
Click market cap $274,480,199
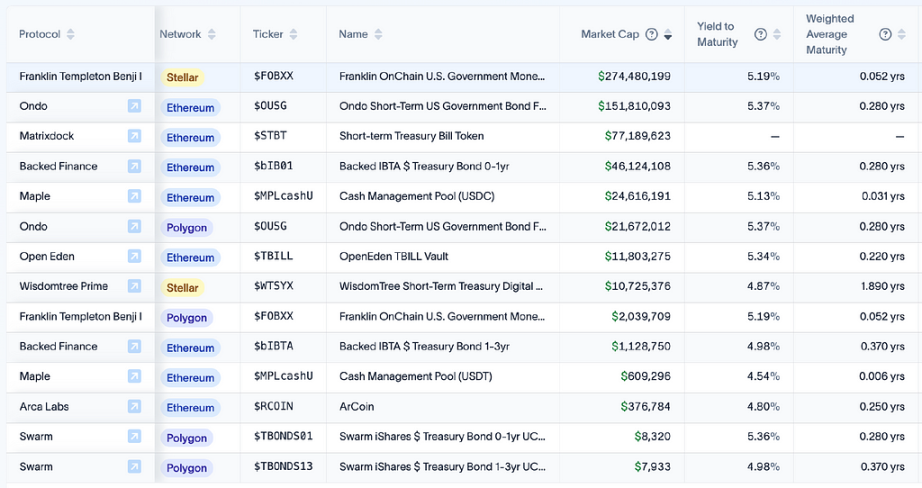click(634, 76)
